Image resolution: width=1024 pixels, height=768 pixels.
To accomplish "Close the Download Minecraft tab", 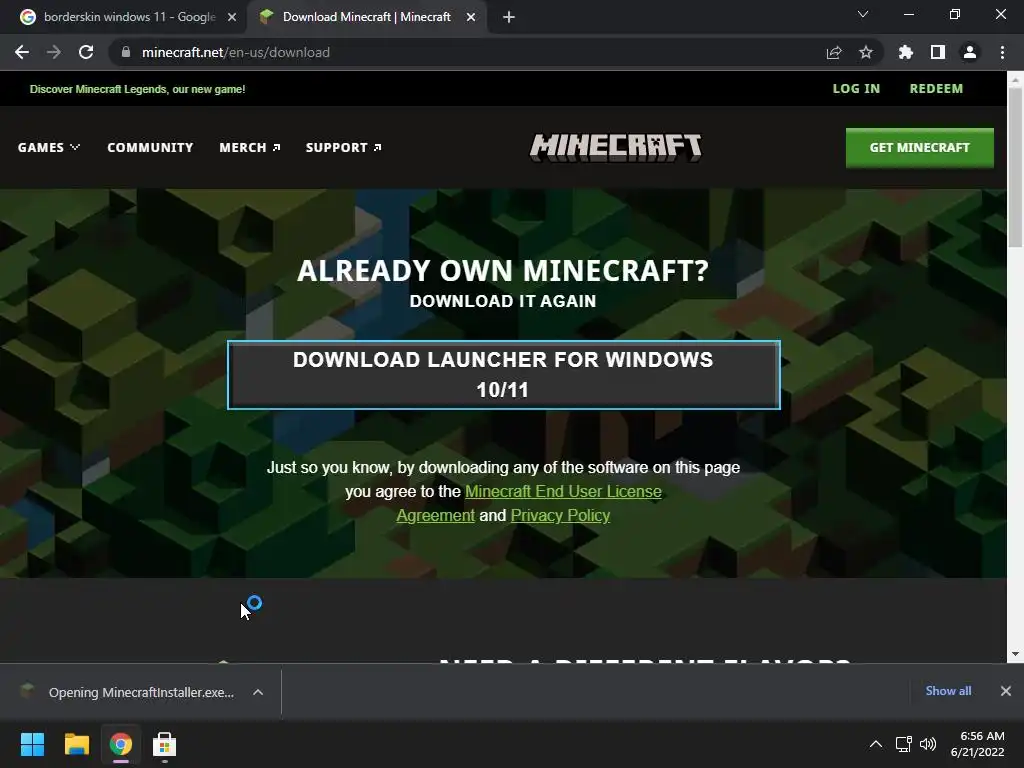I will [x=471, y=17].
